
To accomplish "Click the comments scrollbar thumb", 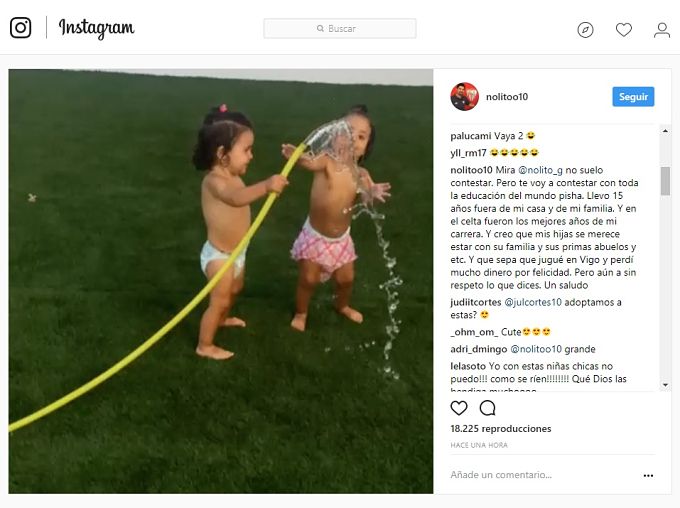I will click(665, 181).
